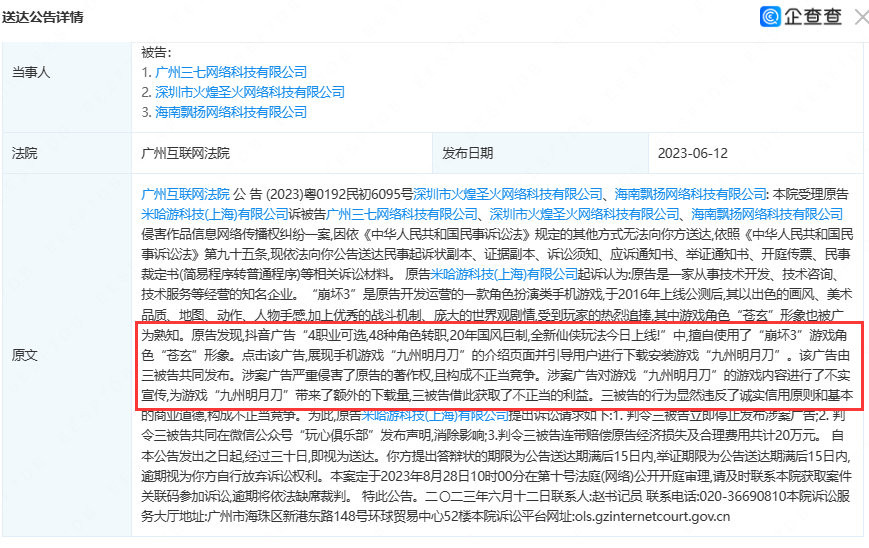Screen dimensions: 869x548
Task: Open 广州三七网络科技有限公司 link after 诉被告
Action: [x=402, y=214]
